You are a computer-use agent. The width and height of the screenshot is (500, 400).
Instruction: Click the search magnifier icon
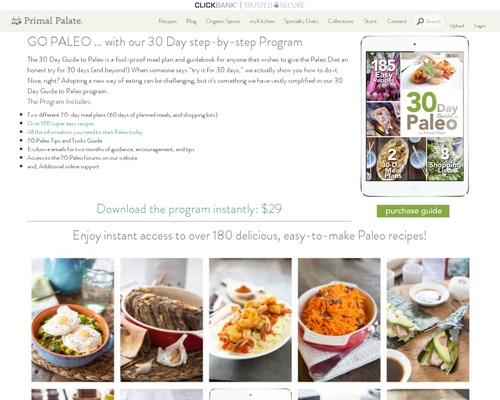420,21
